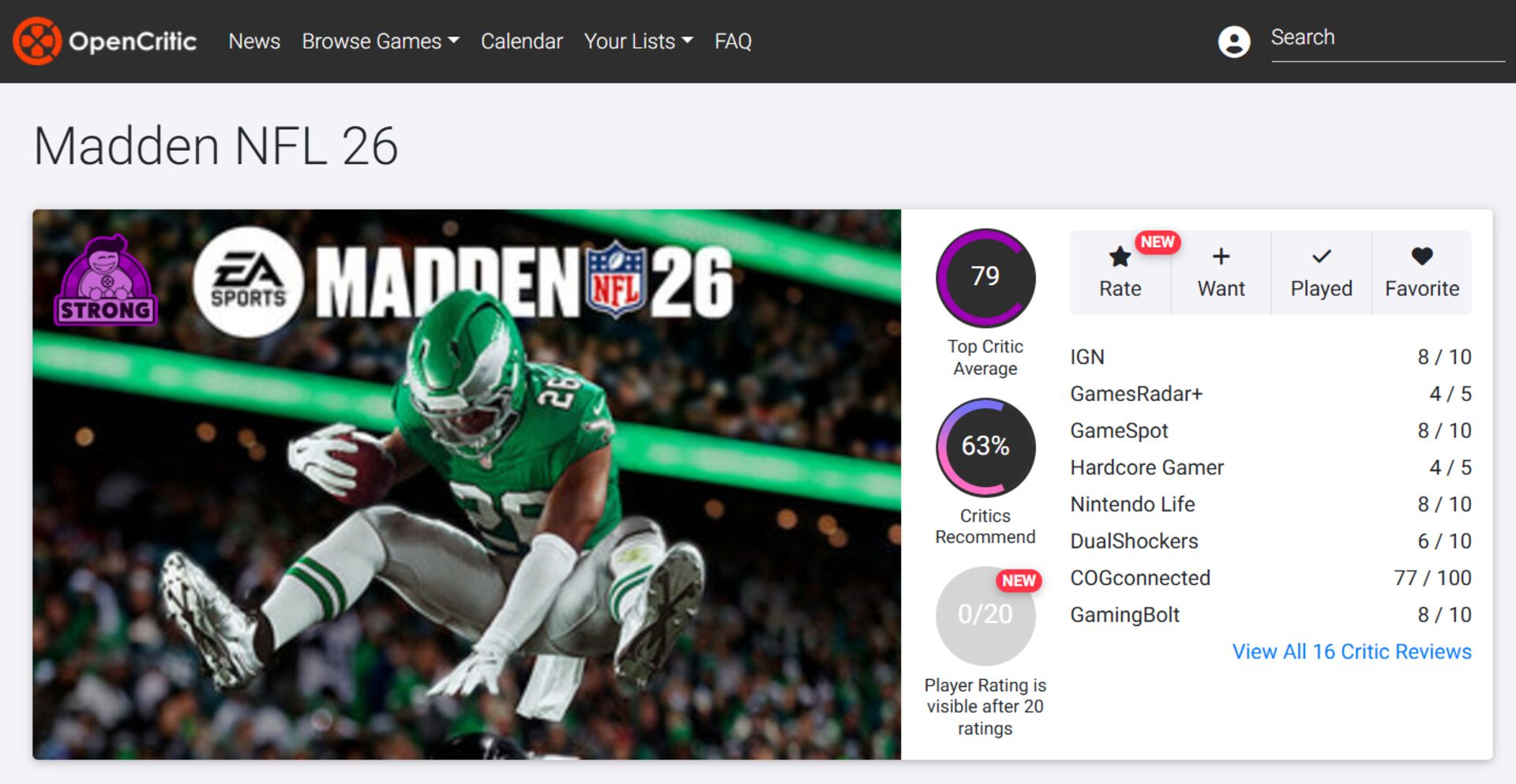Click the 79 Top Critic Average circle
The height and width of the screenshot is (784, 1516).
985,278
